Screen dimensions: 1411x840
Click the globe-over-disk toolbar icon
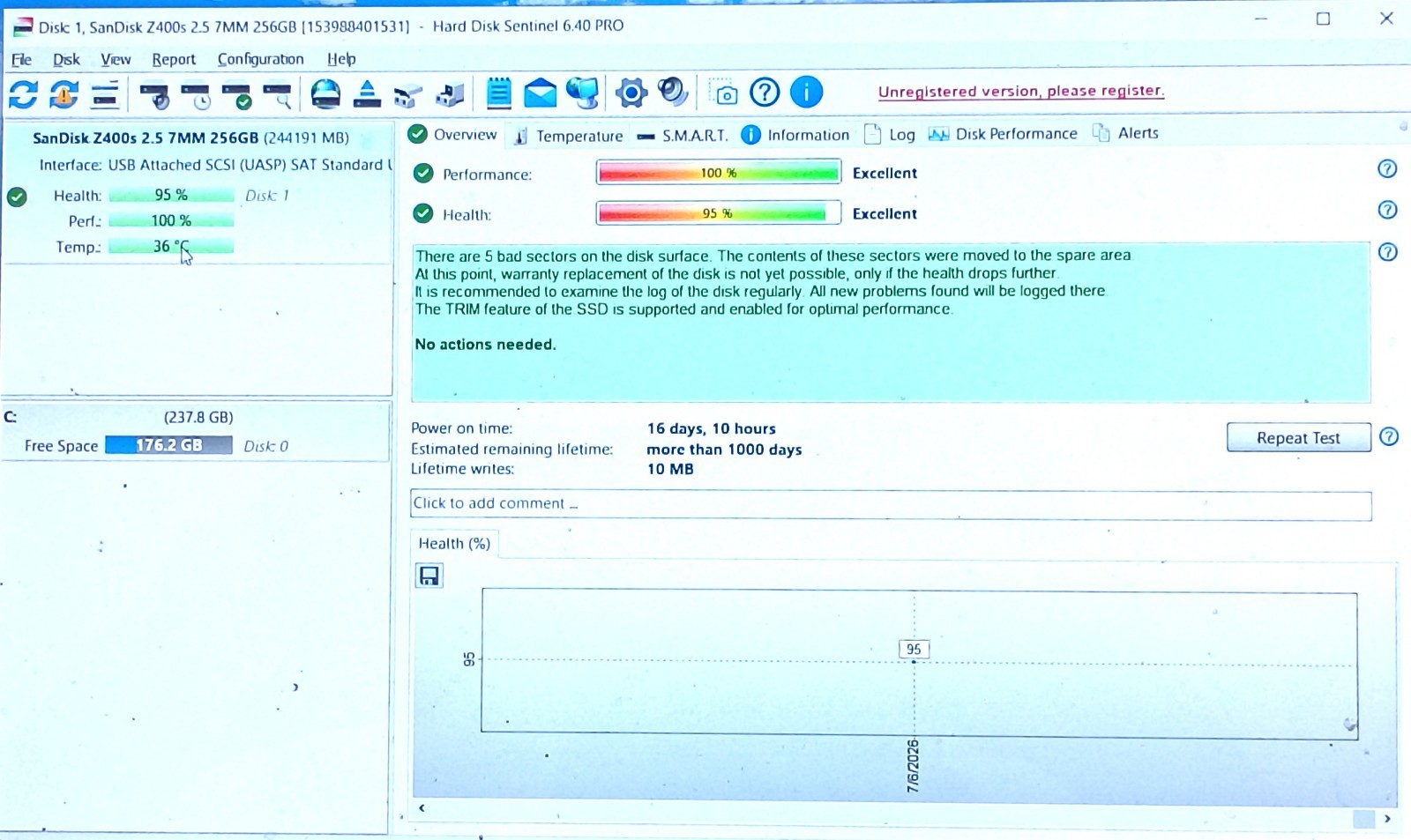click(325, 93)
